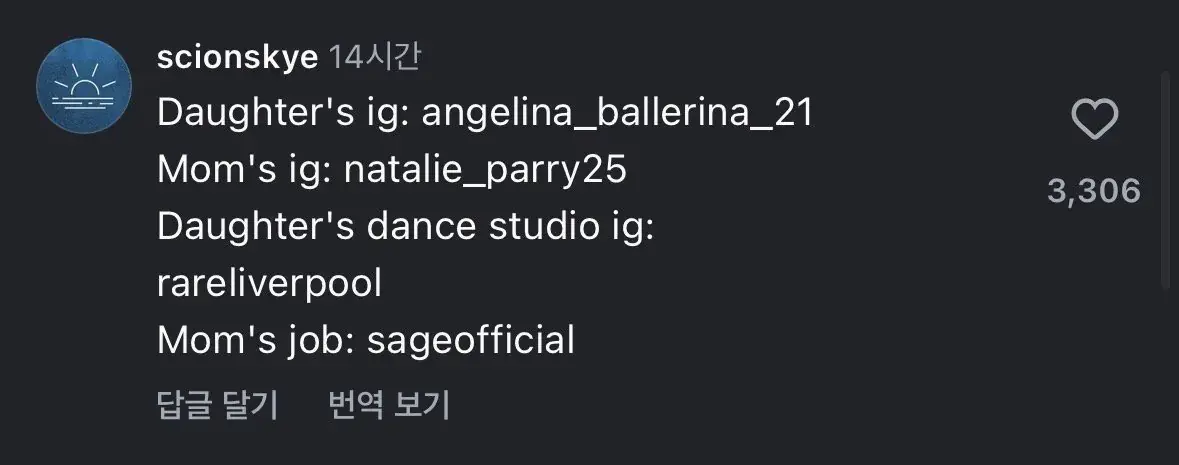Click the angelina_ballerina_21 handle text
This screenshot has height=465, width=1179.
click(617, 114)
